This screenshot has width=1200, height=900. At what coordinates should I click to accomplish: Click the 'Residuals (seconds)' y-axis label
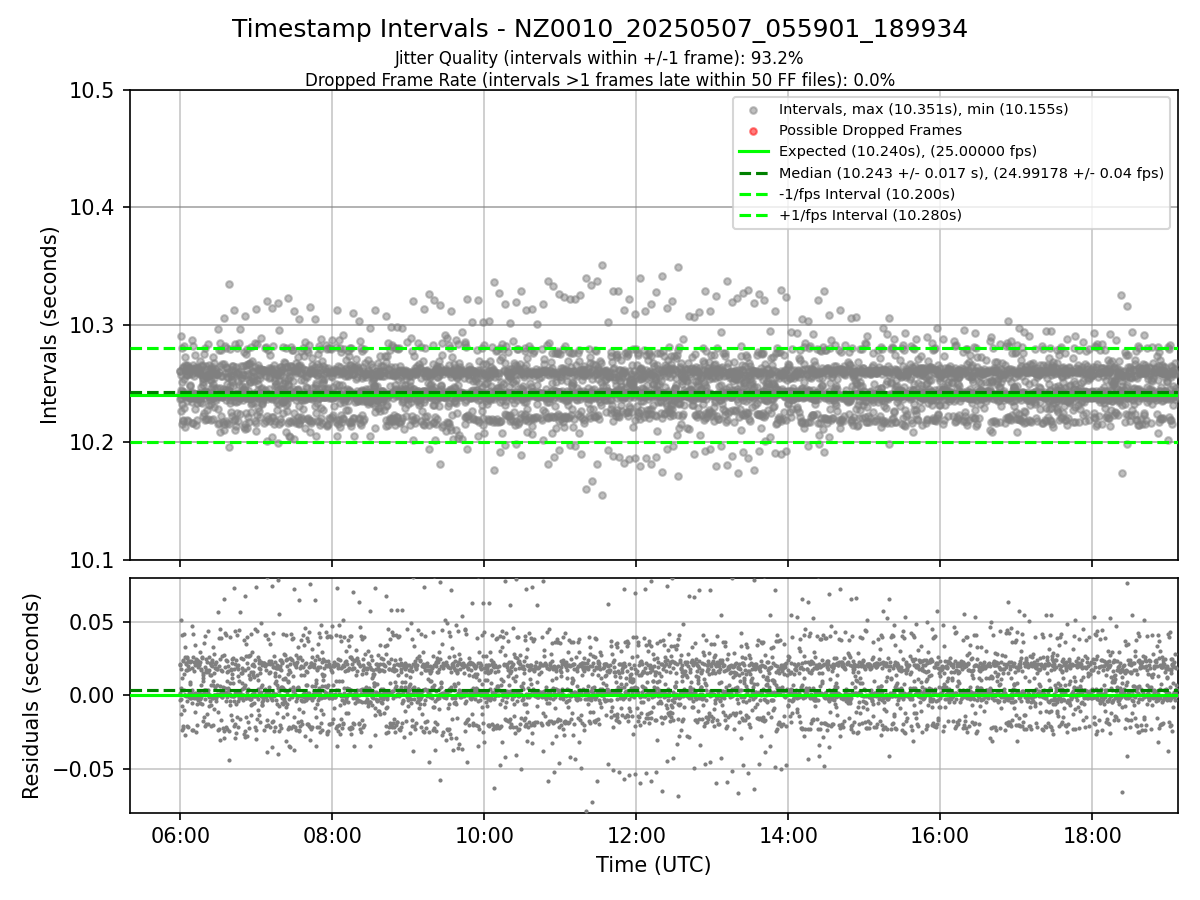point(31,696)
